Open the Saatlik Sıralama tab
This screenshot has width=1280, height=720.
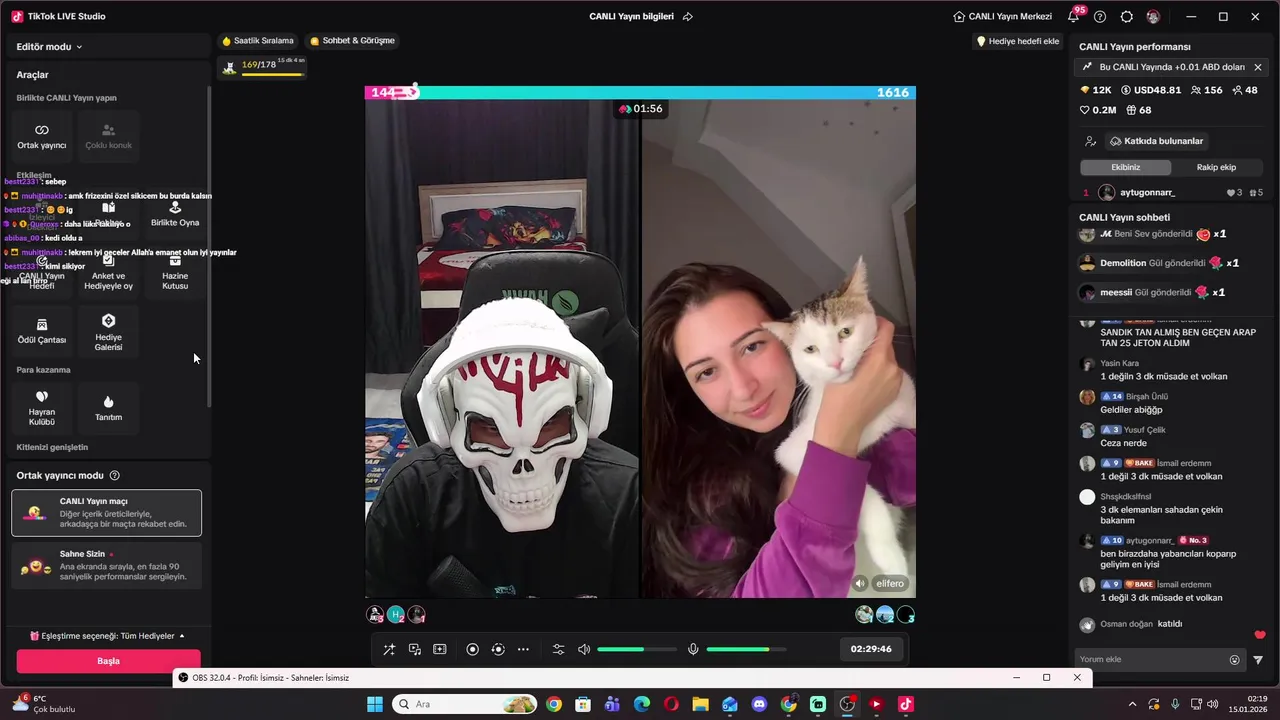[x=258, y=41]
